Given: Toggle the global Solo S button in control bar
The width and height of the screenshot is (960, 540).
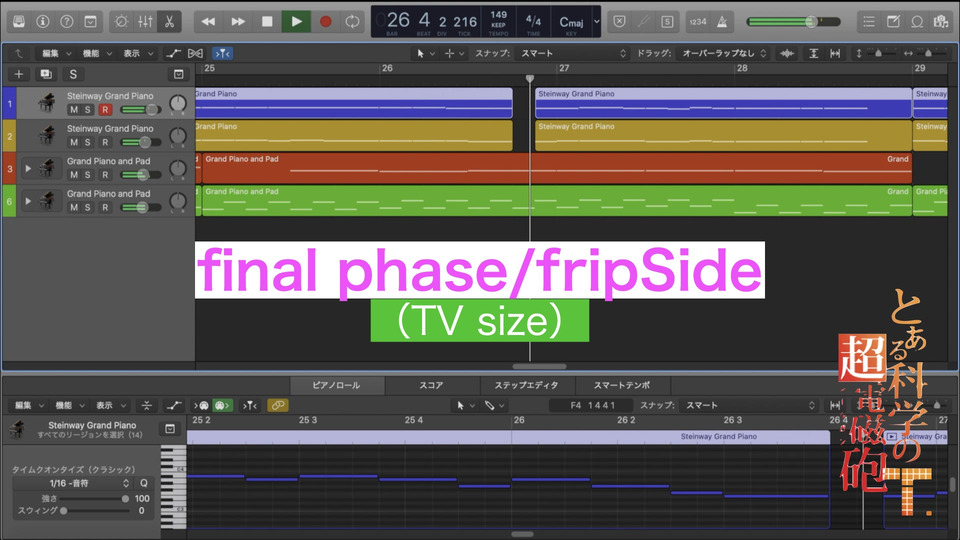Looking at the screenshot, I should click(667, 21).
